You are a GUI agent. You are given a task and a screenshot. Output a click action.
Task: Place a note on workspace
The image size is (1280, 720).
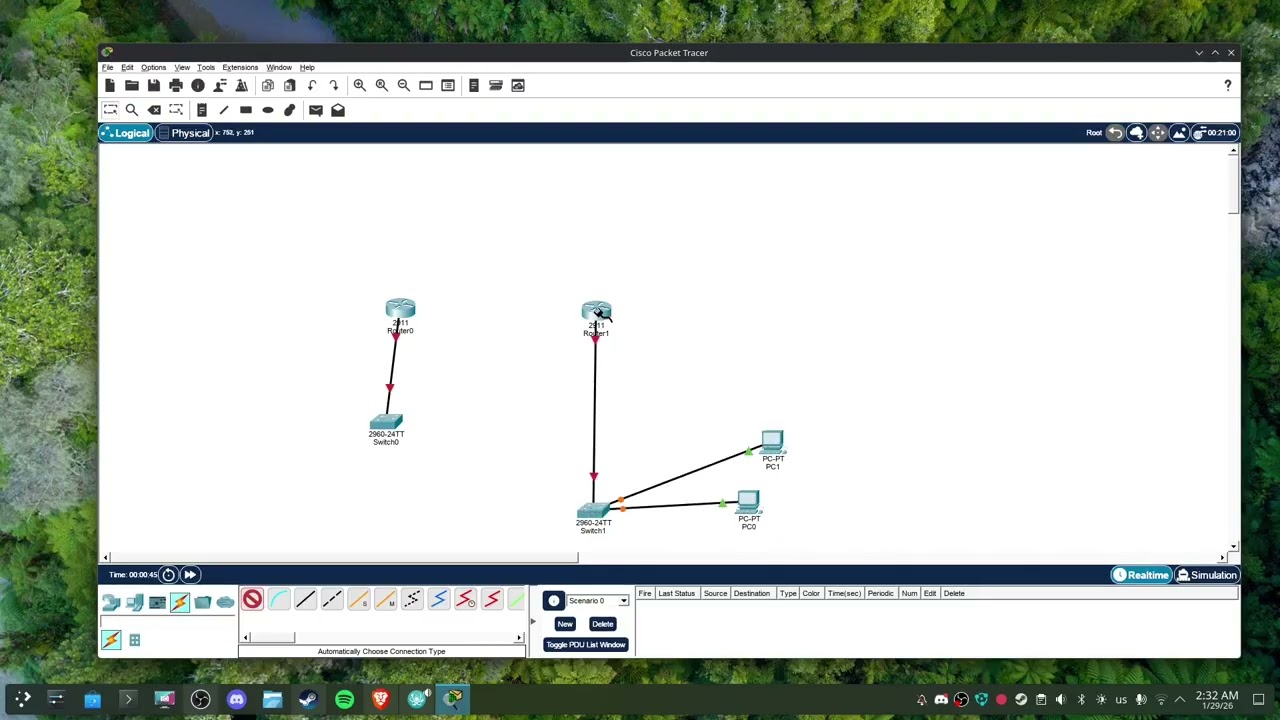pyautogui.click(x=202, y=110)
